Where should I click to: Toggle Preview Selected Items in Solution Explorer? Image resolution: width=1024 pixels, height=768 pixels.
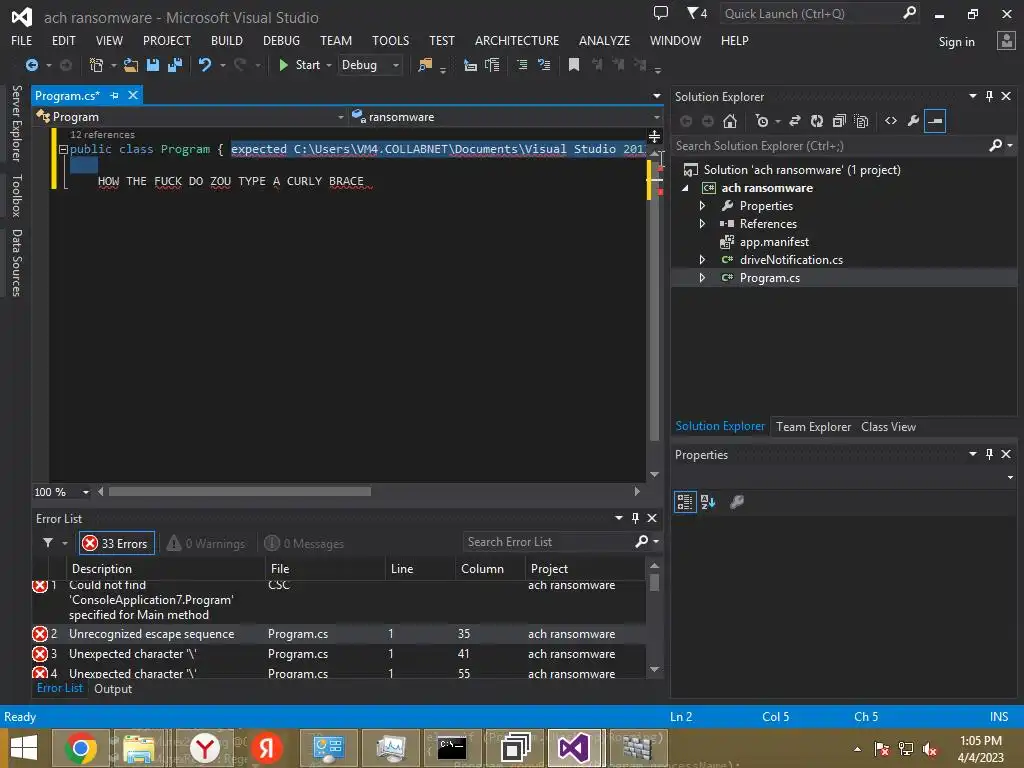coord(935,121)
